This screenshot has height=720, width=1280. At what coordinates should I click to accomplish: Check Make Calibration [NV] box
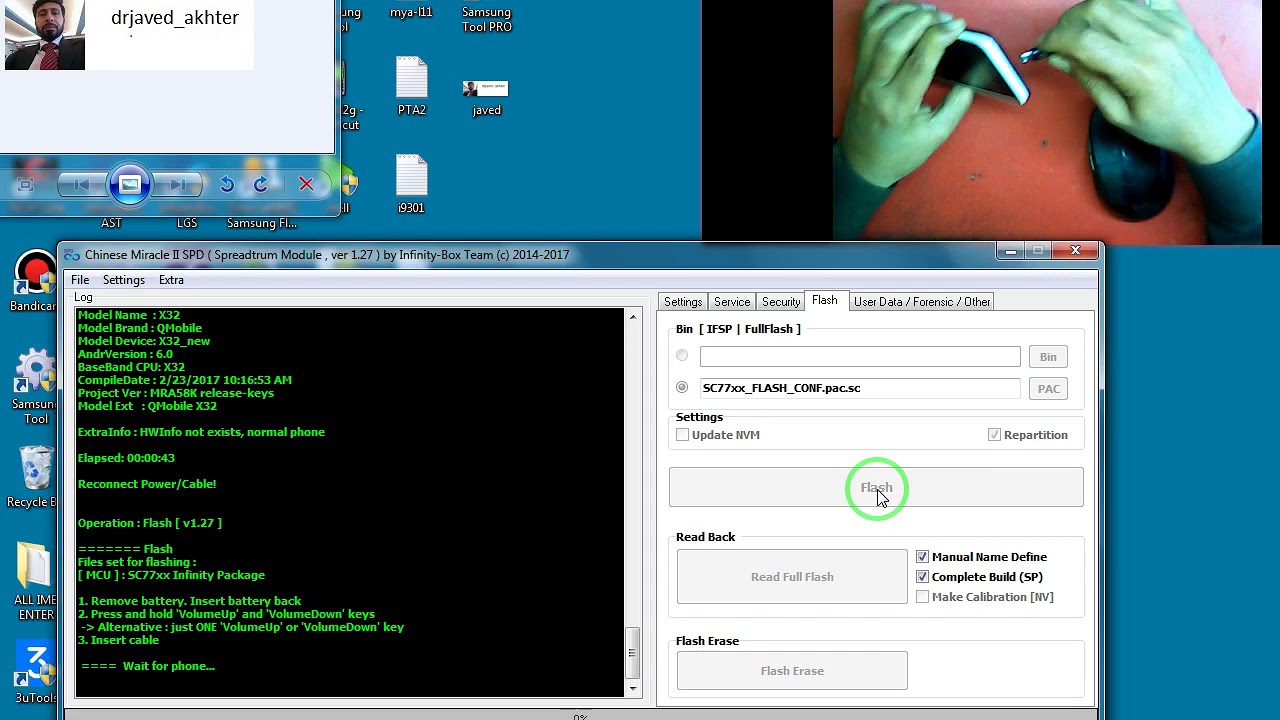(922, 597)
